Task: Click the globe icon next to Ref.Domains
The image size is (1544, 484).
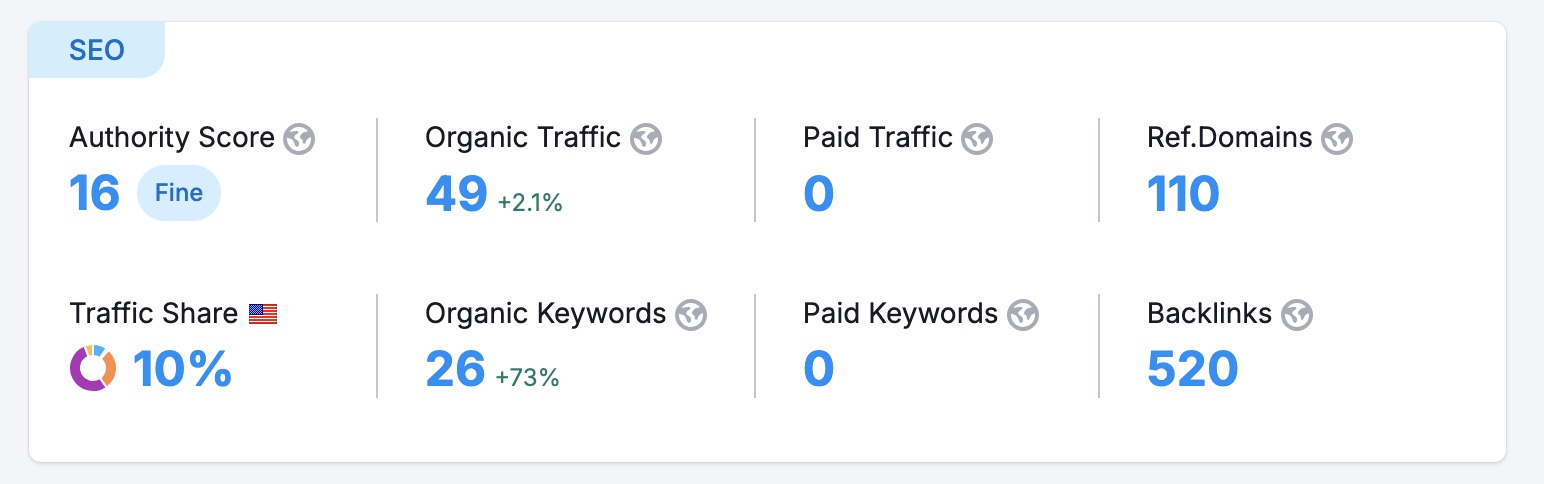Action: 1337,138
